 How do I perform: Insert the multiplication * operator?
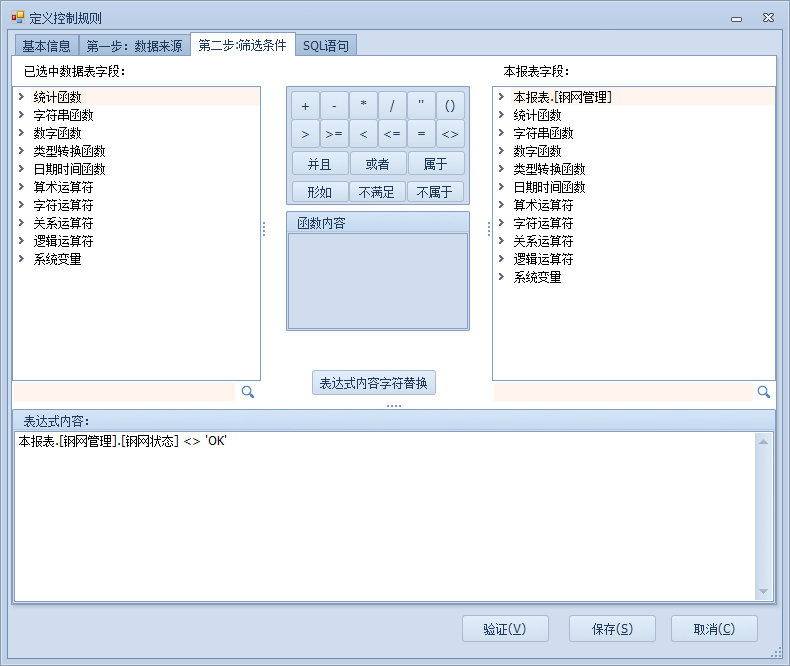point(363,106)
